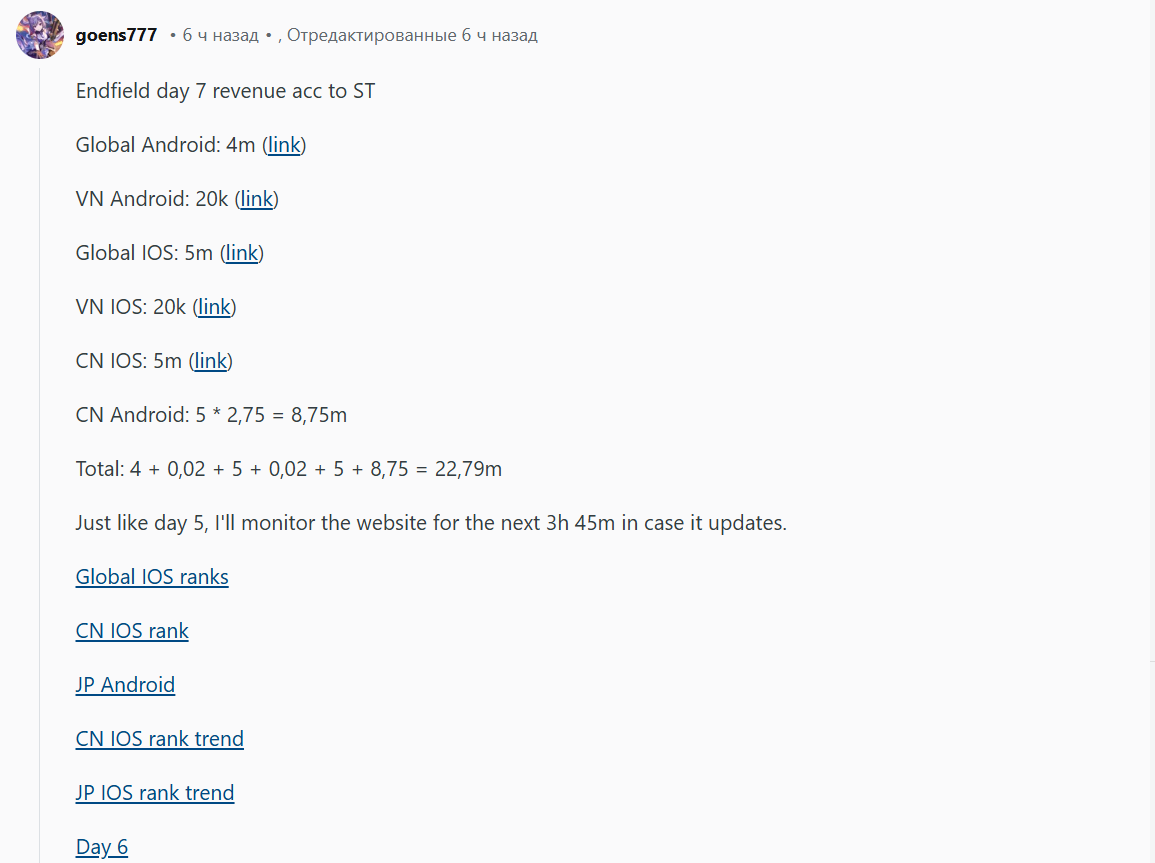The image size is (1155, 863).
Task: Collapse the comment thread using the vertical line
Action: point(40,464)
